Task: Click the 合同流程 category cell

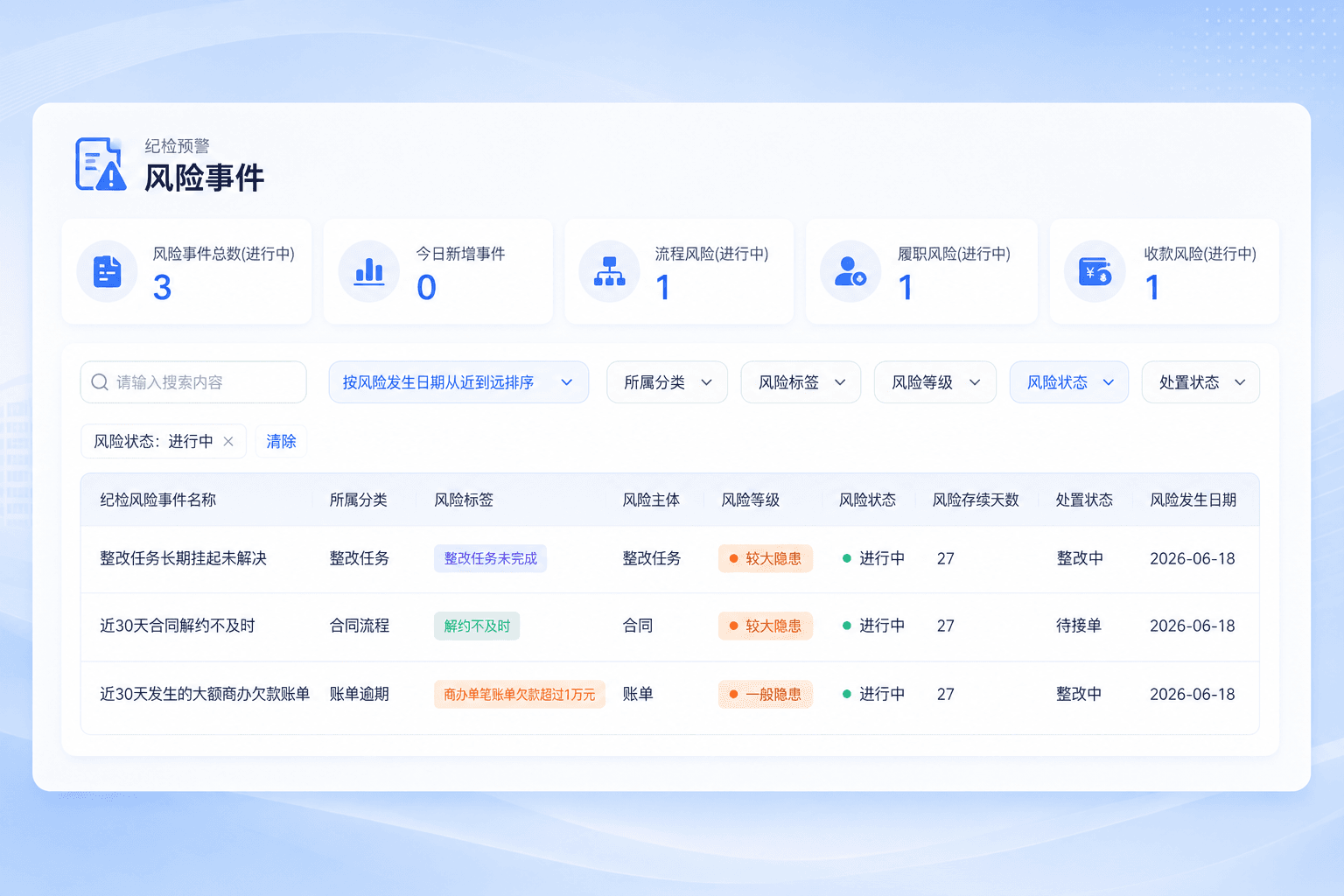Action: 359,626
